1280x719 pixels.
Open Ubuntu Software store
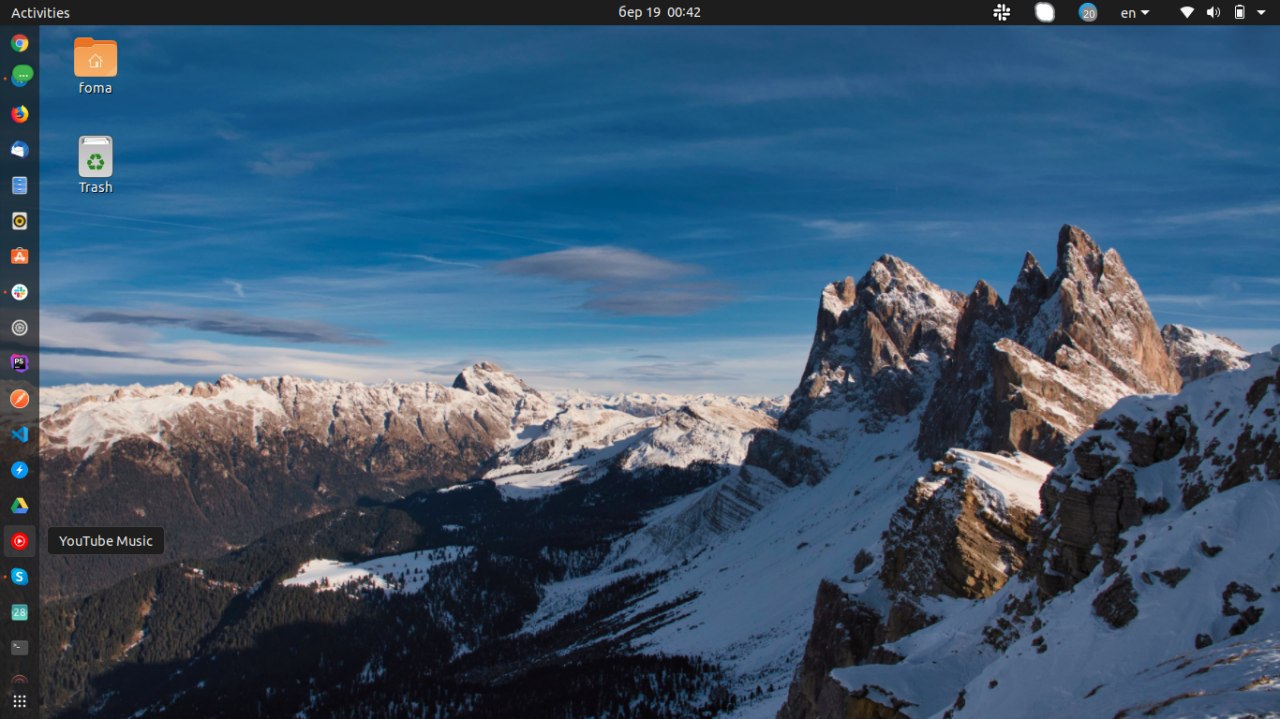19,256
